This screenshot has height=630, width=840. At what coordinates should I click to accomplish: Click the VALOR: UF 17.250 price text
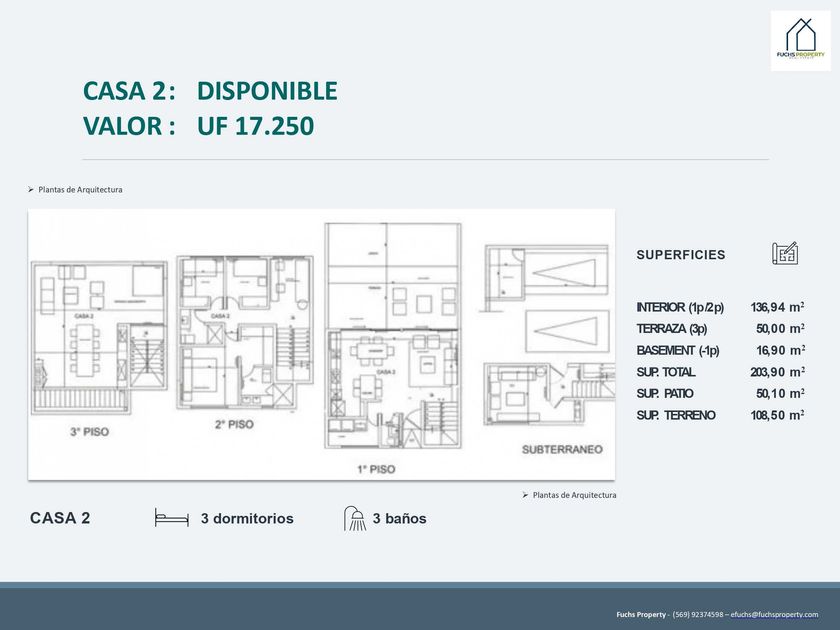pos(199,126)
